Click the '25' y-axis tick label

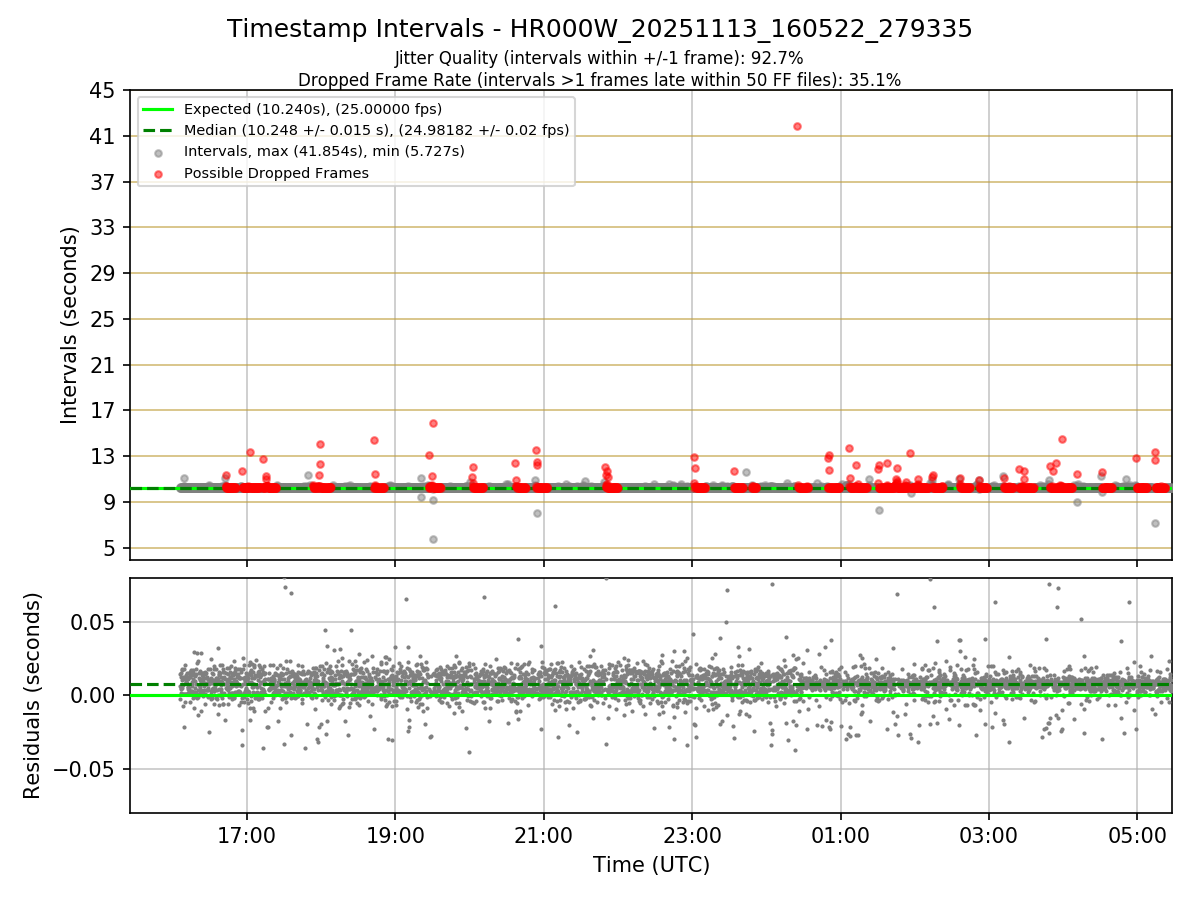[x=103, y=319]
